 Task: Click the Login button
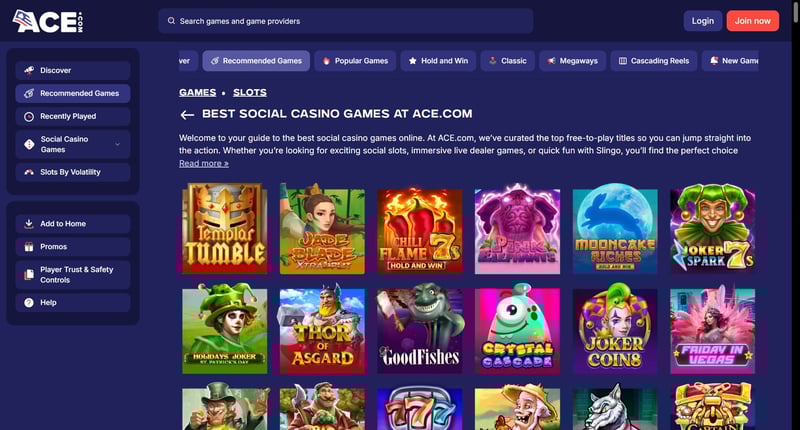point(703,21)
